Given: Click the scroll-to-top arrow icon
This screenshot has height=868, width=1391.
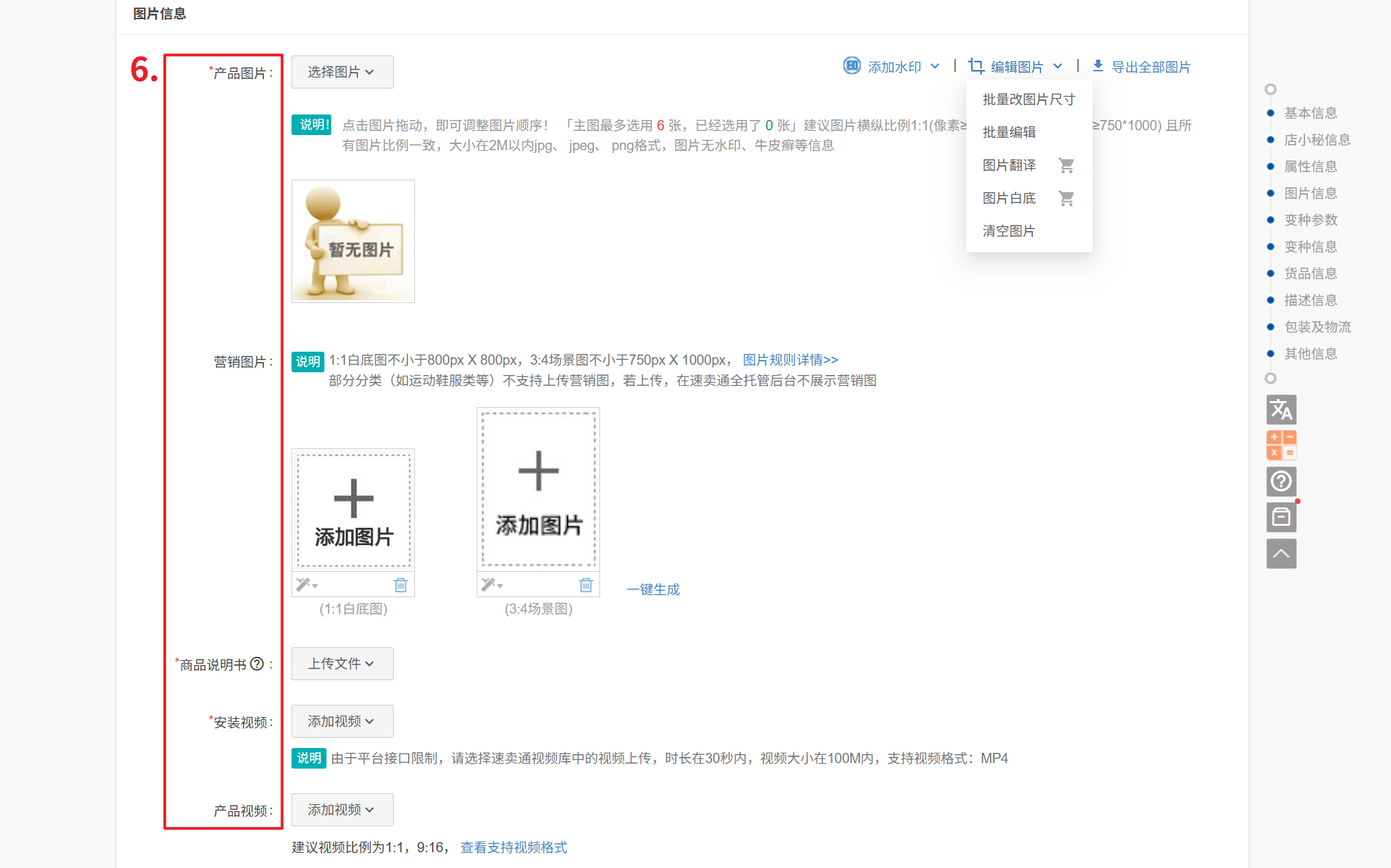Looking at the screenshot, I should [1281, 553].
